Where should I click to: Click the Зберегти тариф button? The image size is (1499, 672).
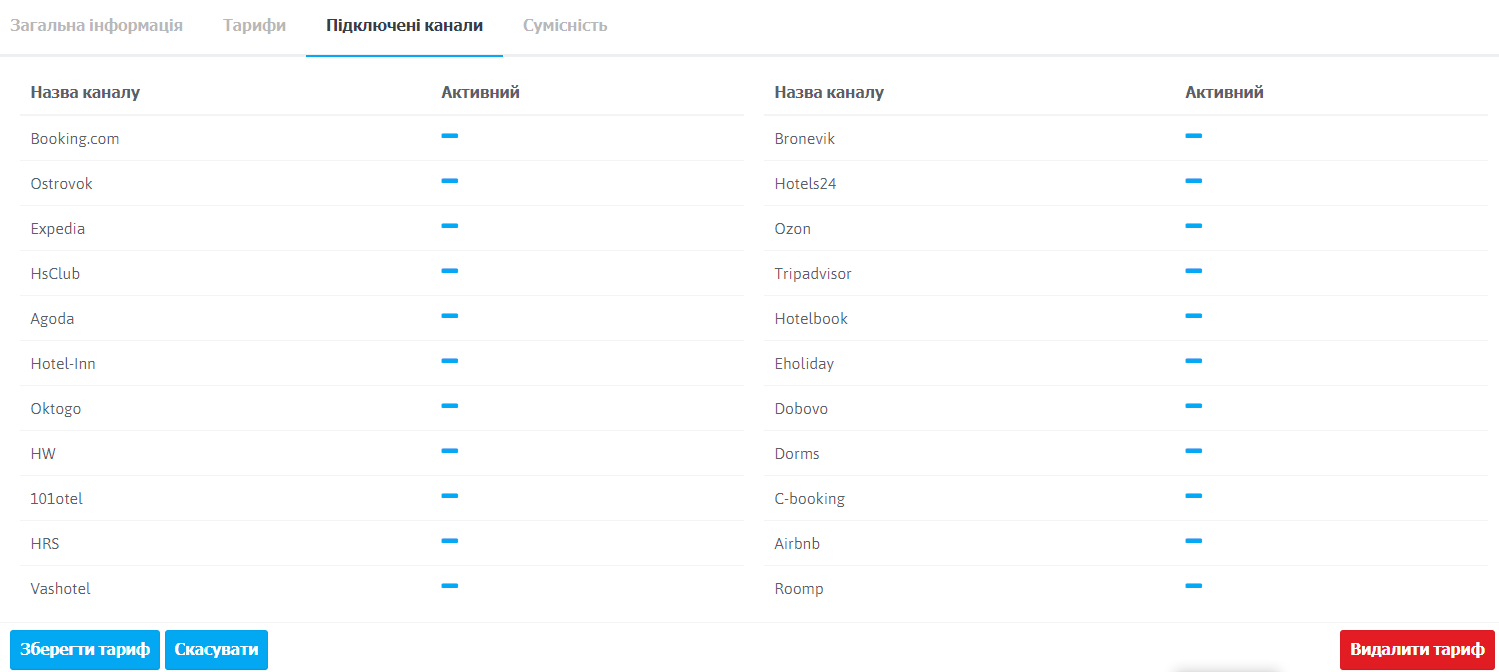click(x=85, y=650)
